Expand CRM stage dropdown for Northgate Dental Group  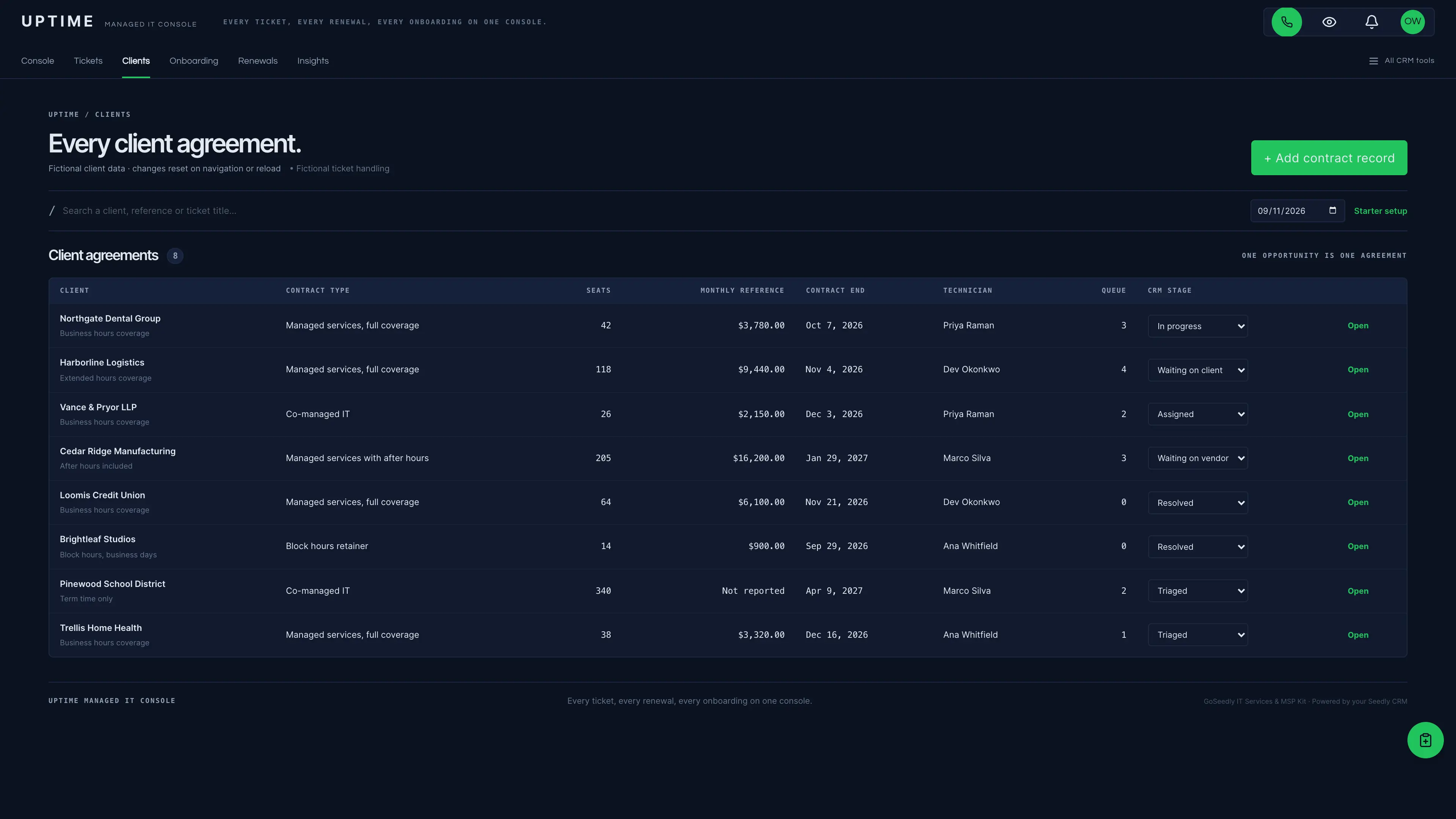(x=1198, y=326)
